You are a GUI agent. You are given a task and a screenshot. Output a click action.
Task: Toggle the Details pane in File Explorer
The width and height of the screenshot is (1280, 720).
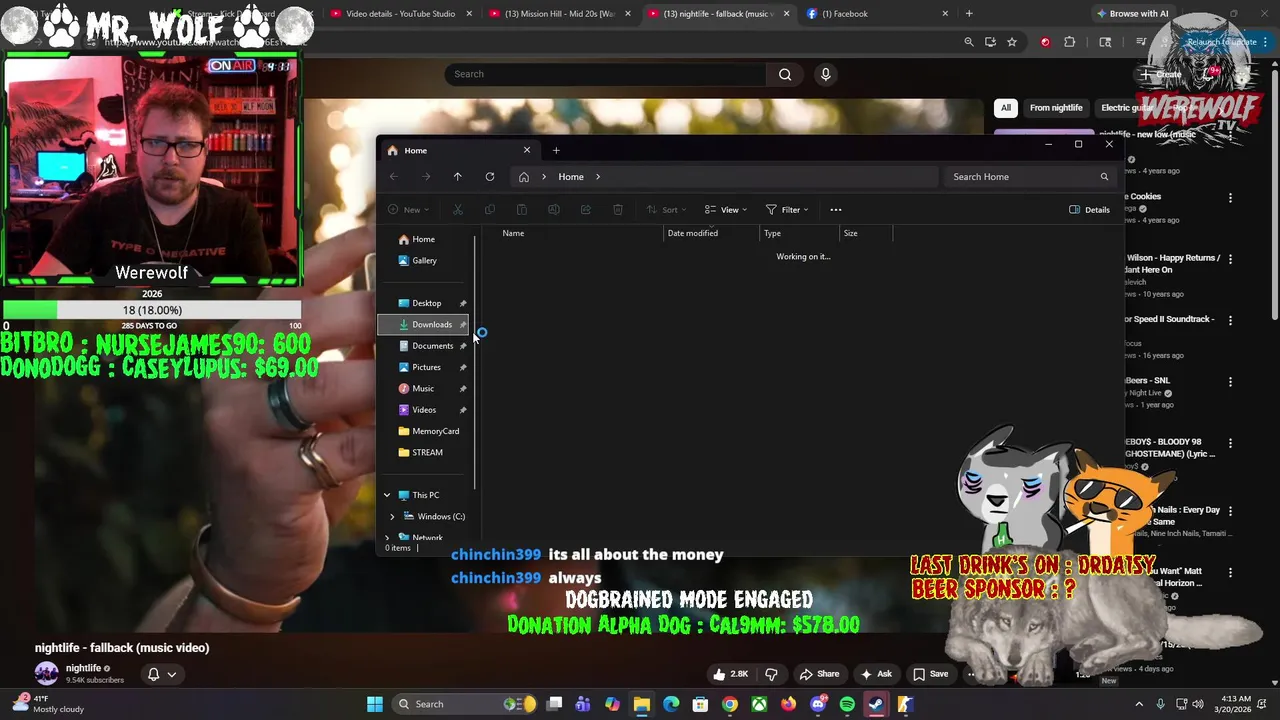(1089, 210)
